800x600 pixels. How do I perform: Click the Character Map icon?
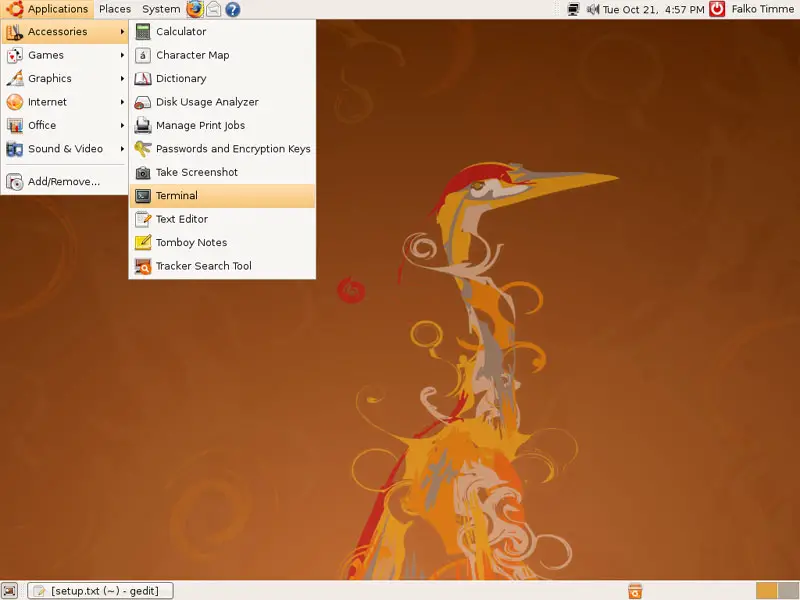pyautogui.click(x=143, y=55)
